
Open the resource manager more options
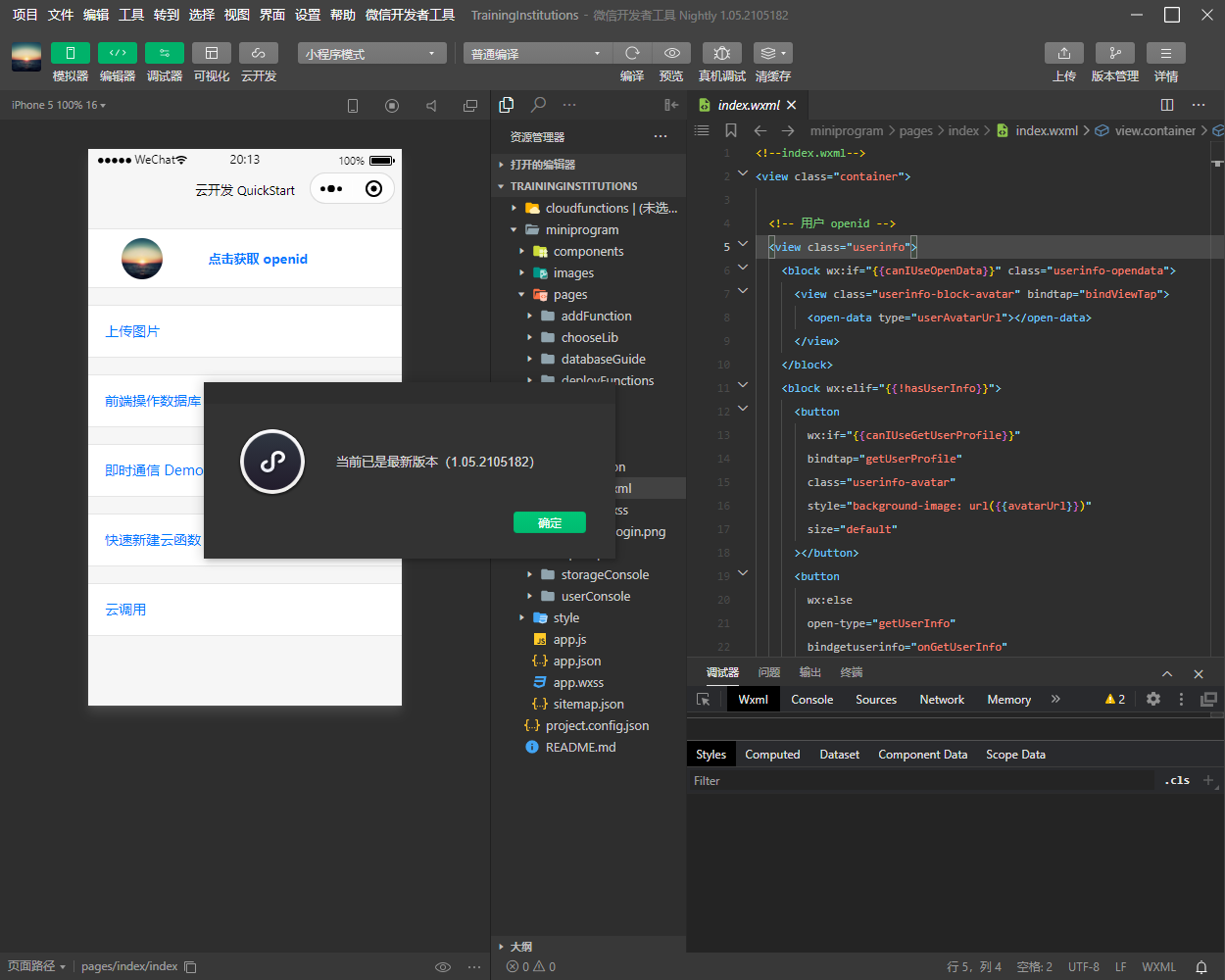(x=661, y=137)
